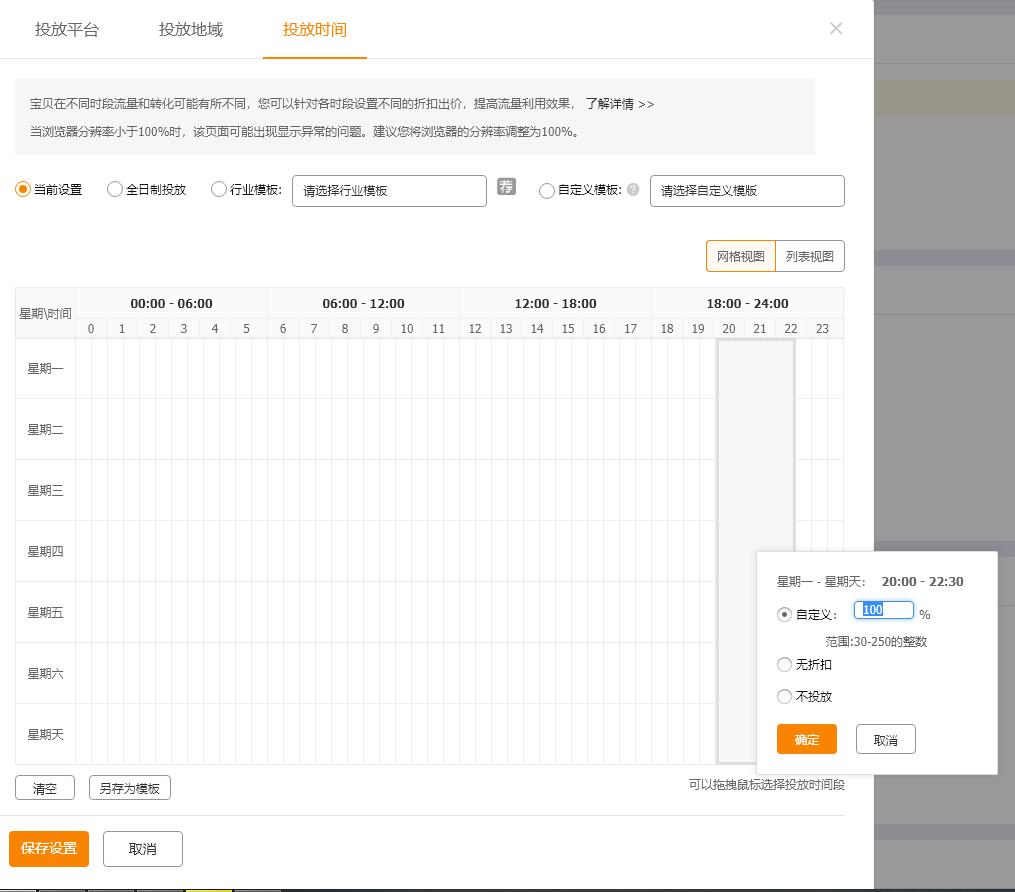Open the 请选择自定义模版 dropdown
This screenshot has width=1015, height=892.
pos(747,191)
